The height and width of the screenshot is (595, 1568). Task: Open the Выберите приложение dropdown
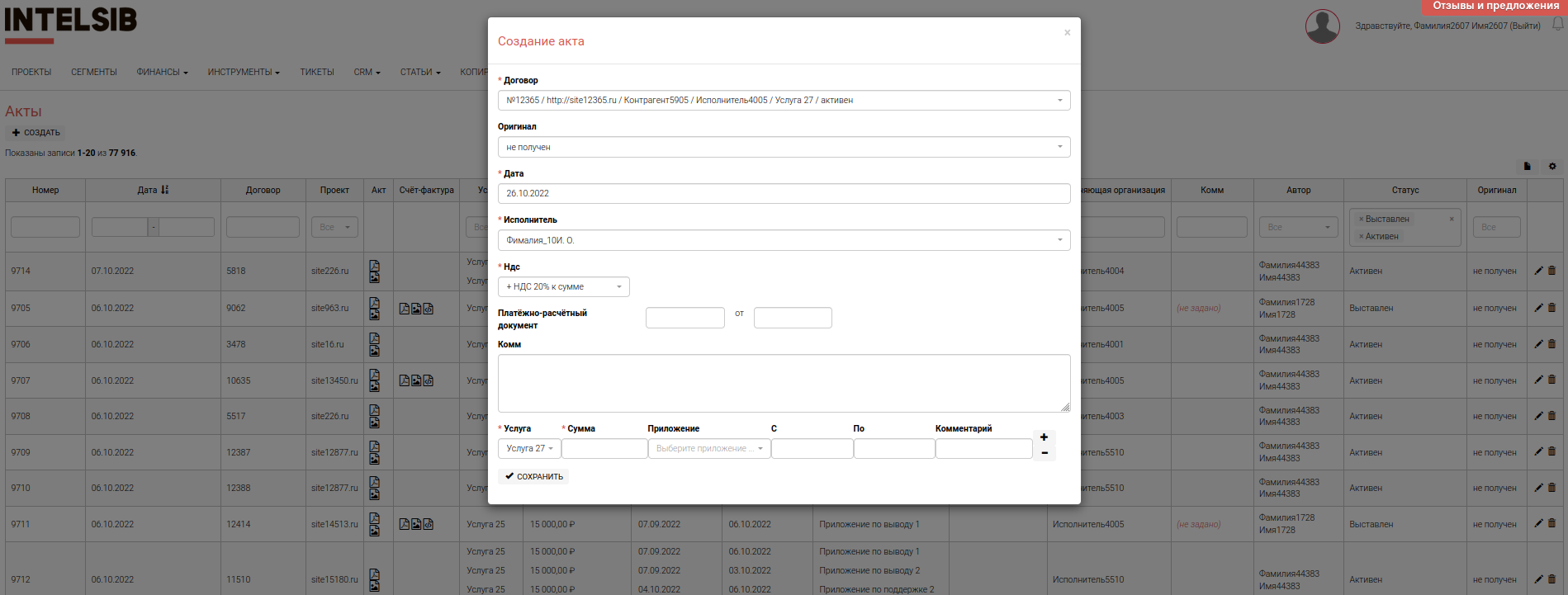pos(708,449)
